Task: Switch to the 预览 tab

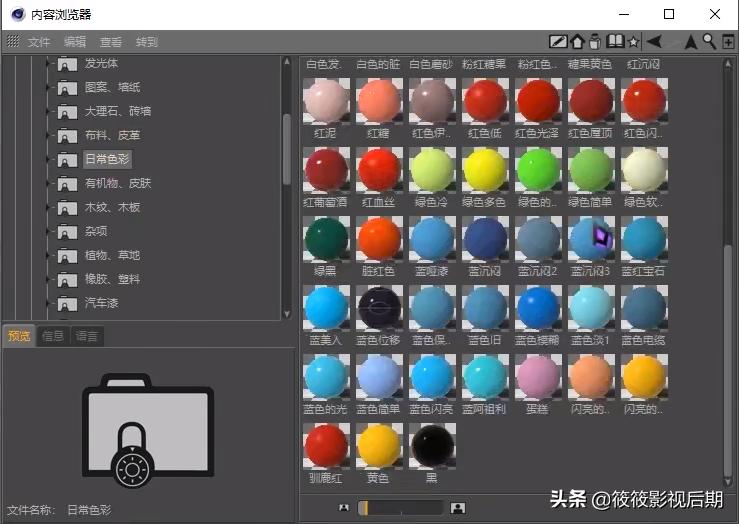Action: pos(19,336)
